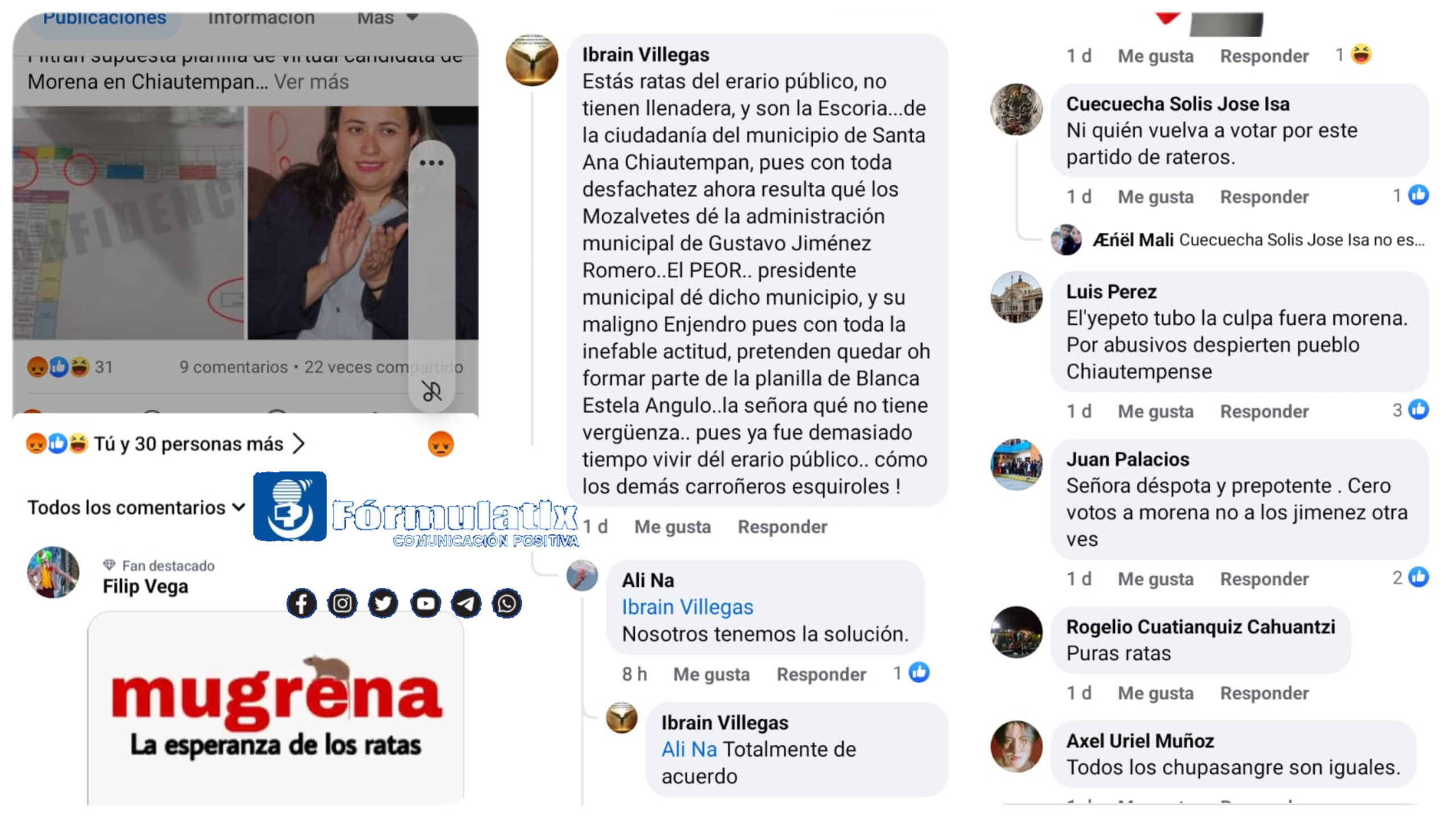Click Ver más on the post caption
The height and width of the screenshot is (818, 1456).
coord(312,82)
